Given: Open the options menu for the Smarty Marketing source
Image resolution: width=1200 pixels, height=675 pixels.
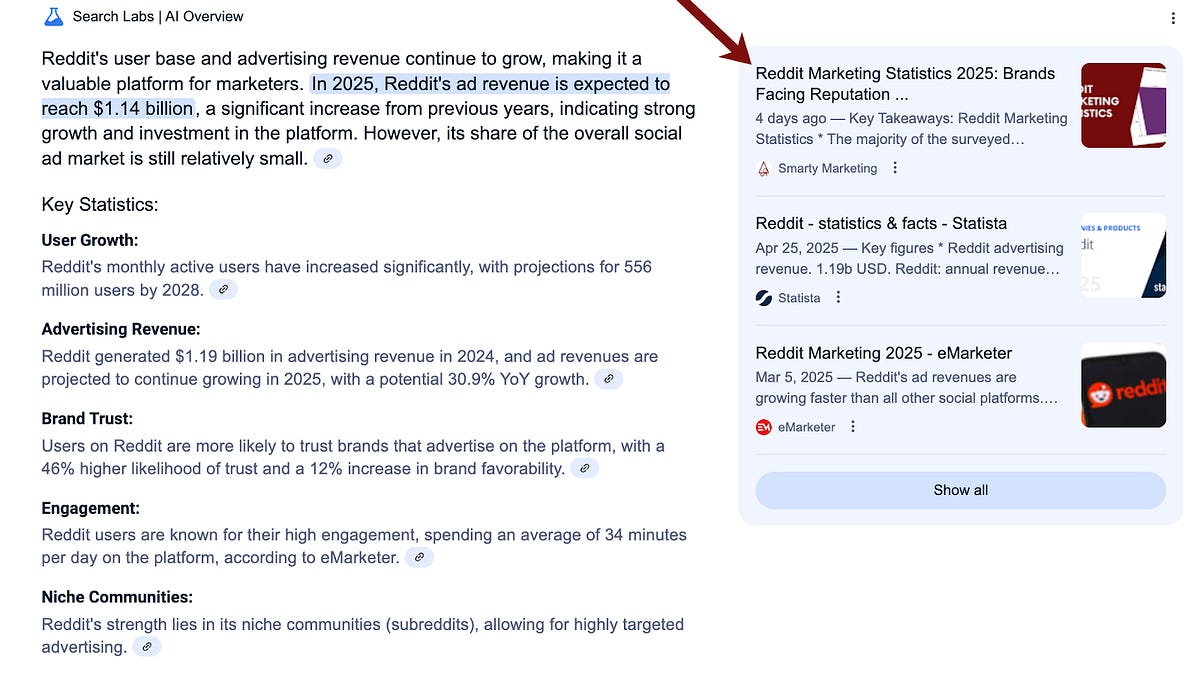Looking at the screenshot, I should (895, 167).
